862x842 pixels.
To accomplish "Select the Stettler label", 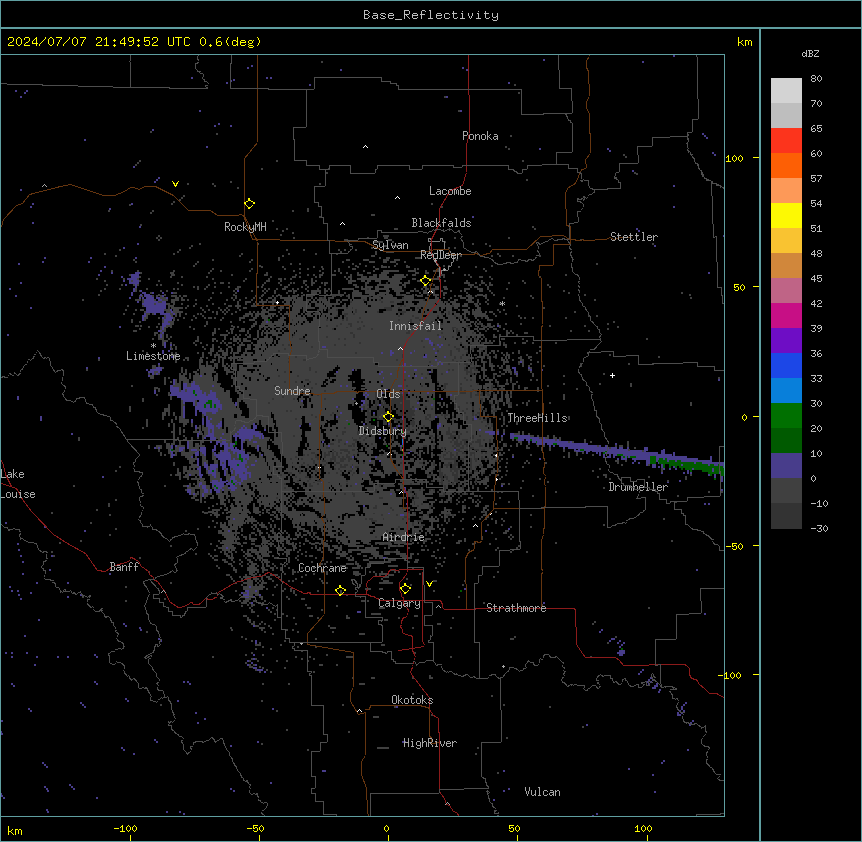I will [634, 237].
